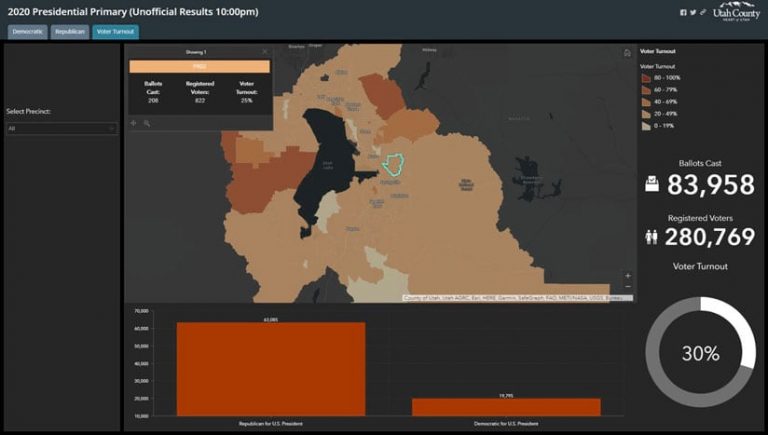
Task: Select the Registered Voters 822 popup value
Action: click(199, 100)
